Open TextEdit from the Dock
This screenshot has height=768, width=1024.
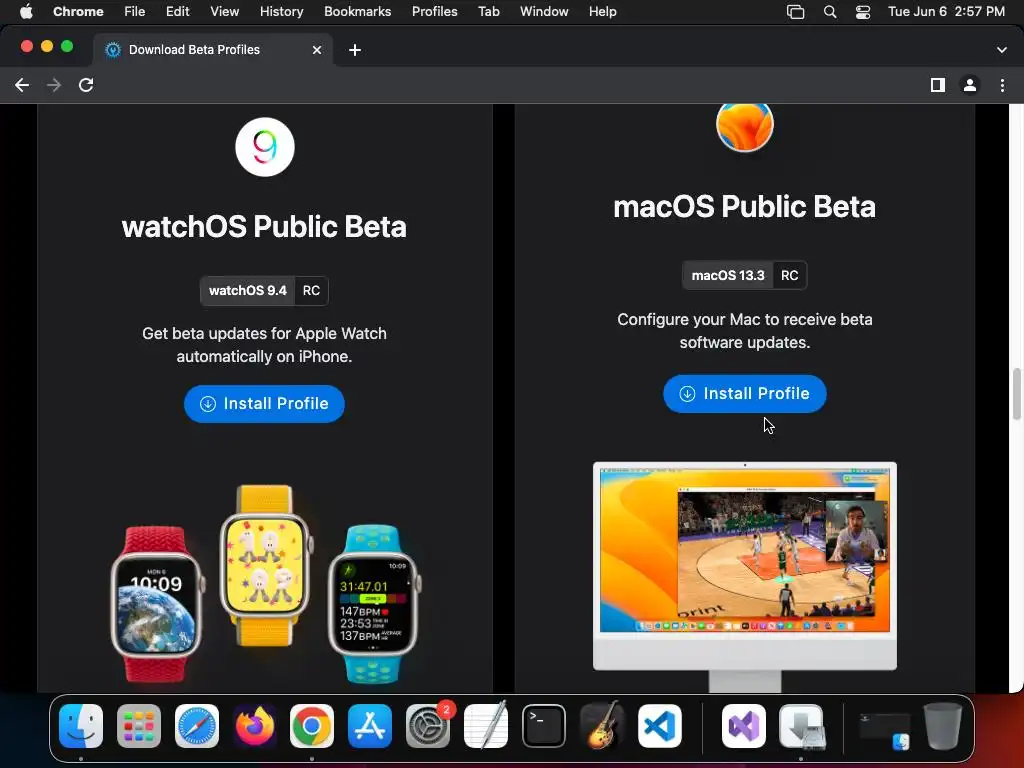485,726
